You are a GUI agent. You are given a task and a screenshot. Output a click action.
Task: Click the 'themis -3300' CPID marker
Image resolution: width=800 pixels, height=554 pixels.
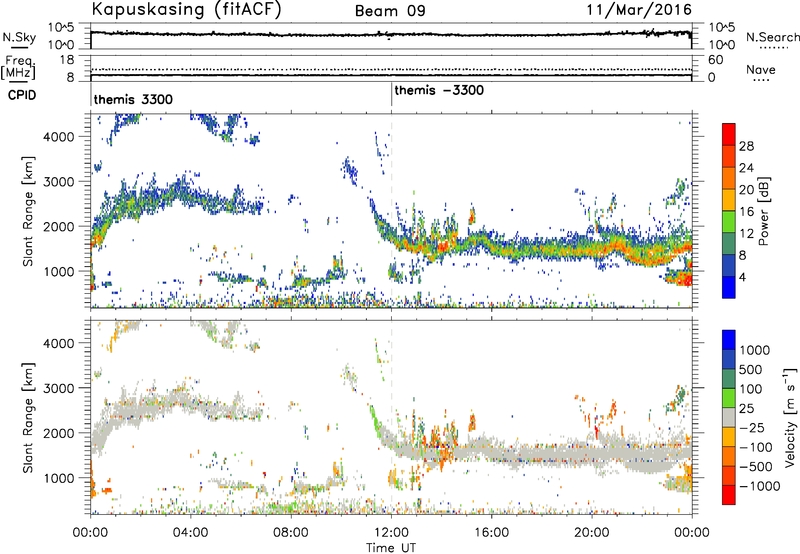click(x=439, y=91)
